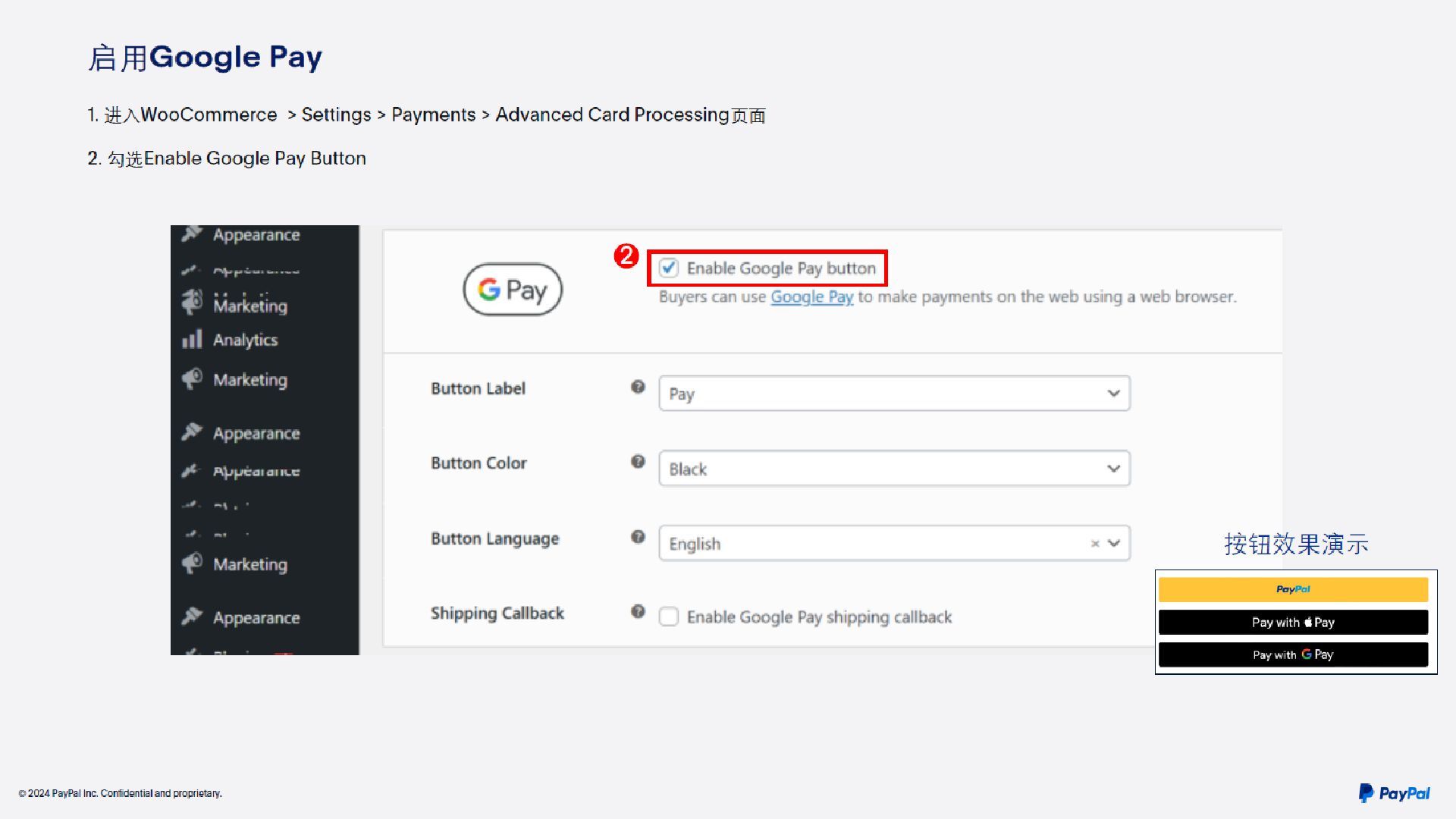Click the help icon beside Button Label
1456x819 pixels.
click(638, 387)
